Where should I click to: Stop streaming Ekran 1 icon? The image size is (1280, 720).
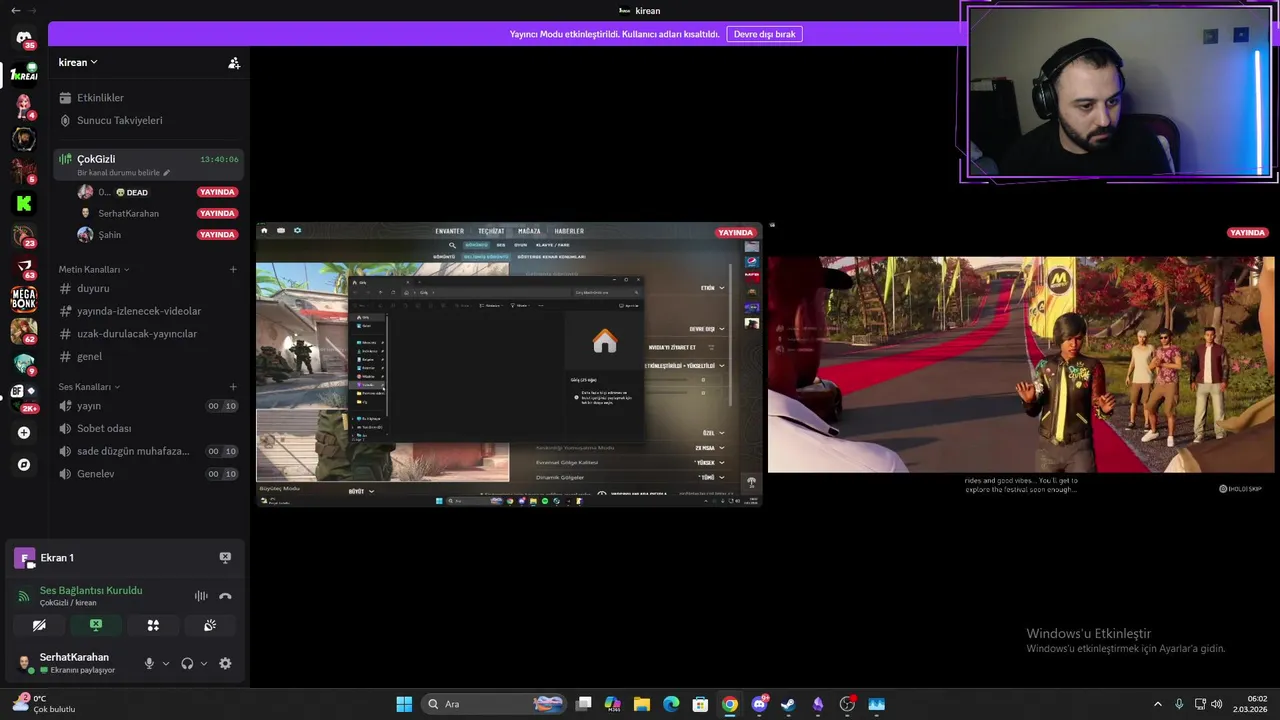(x=225, y=558)
